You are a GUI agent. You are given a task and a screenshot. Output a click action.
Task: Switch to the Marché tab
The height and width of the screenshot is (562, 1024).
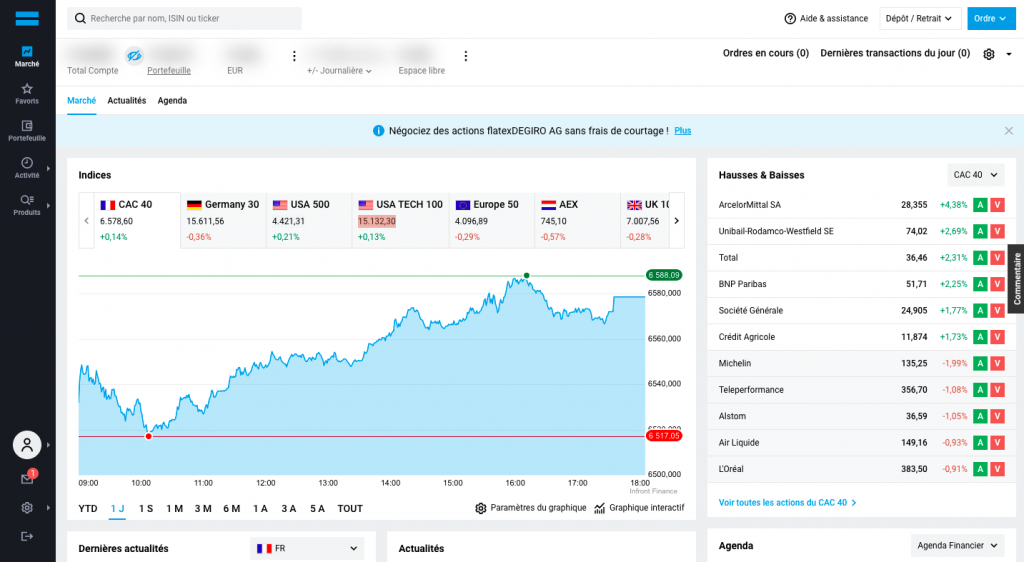click(x=82, y=101)
